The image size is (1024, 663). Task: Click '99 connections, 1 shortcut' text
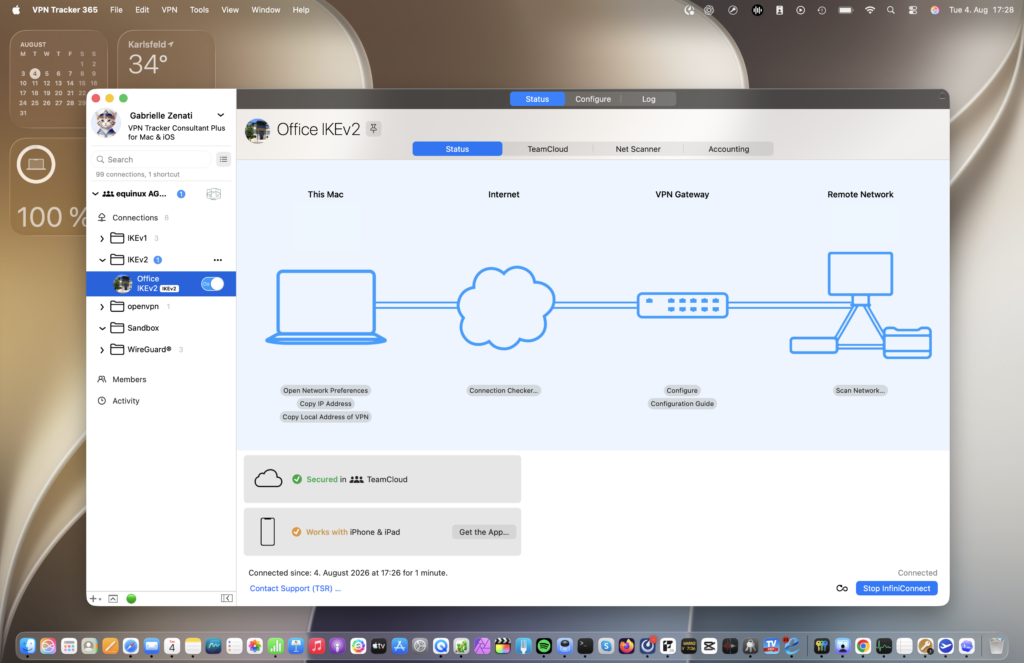coord(138,174)
